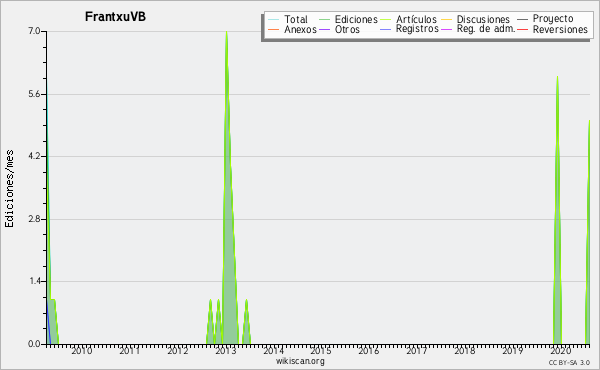Click the 2.8 y-axis value

click(x=34, y=219)
